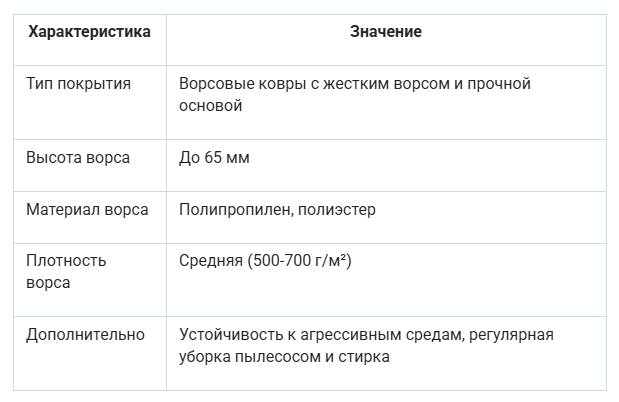The image size is (619, 402).
Task: Select the "Материал ворса" cell
Action: (87, 210)
